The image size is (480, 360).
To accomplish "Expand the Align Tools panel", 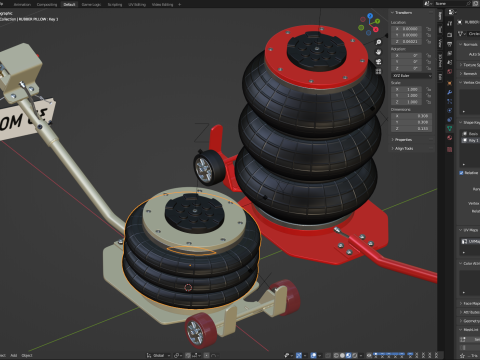I will coord(402,148).
